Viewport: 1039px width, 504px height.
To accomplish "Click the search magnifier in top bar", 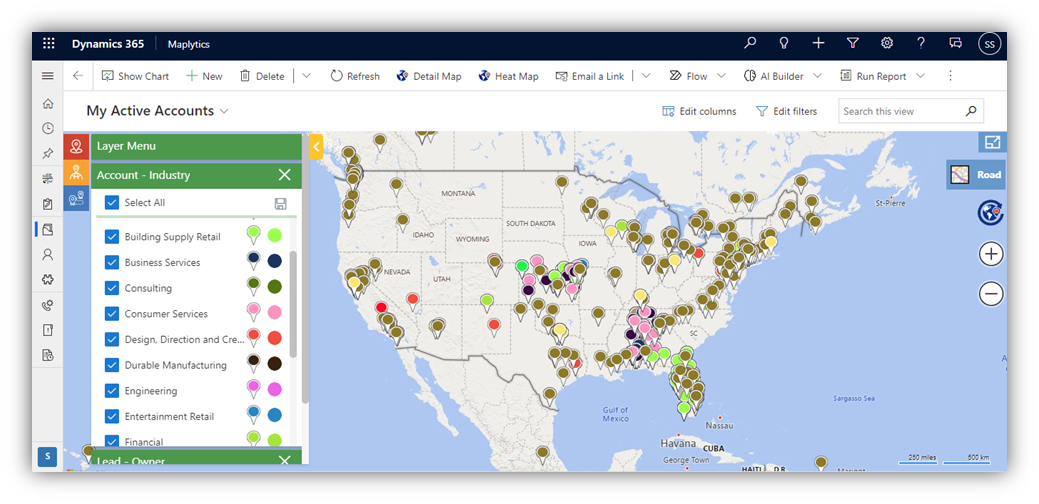I will (749, 43).
